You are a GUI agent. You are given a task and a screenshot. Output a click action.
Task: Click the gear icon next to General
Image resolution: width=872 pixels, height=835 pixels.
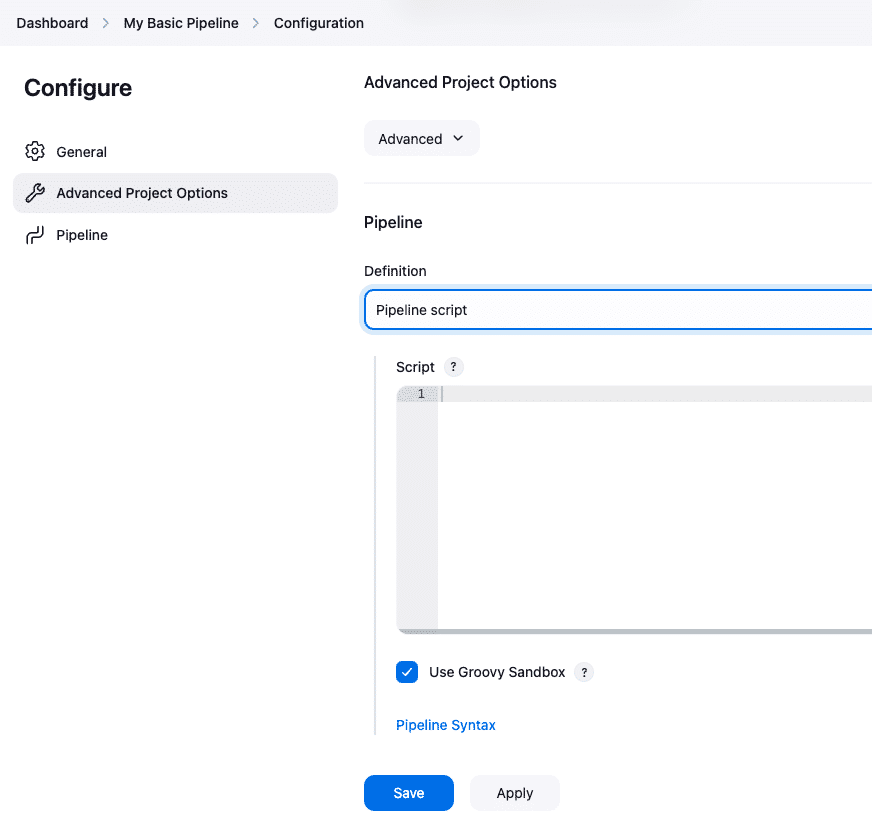[x=35, y=151]
